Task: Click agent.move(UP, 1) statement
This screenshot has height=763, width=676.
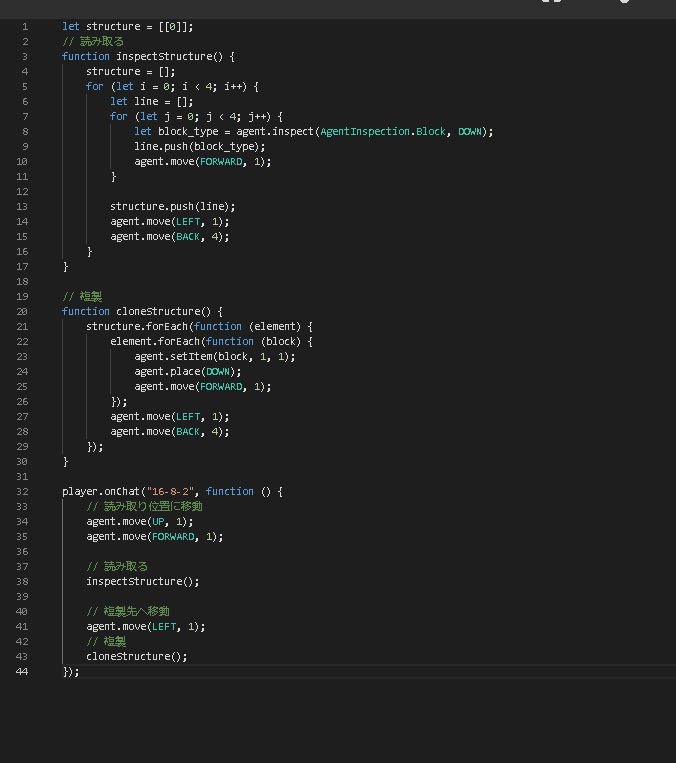Action: tap(139, 521)
